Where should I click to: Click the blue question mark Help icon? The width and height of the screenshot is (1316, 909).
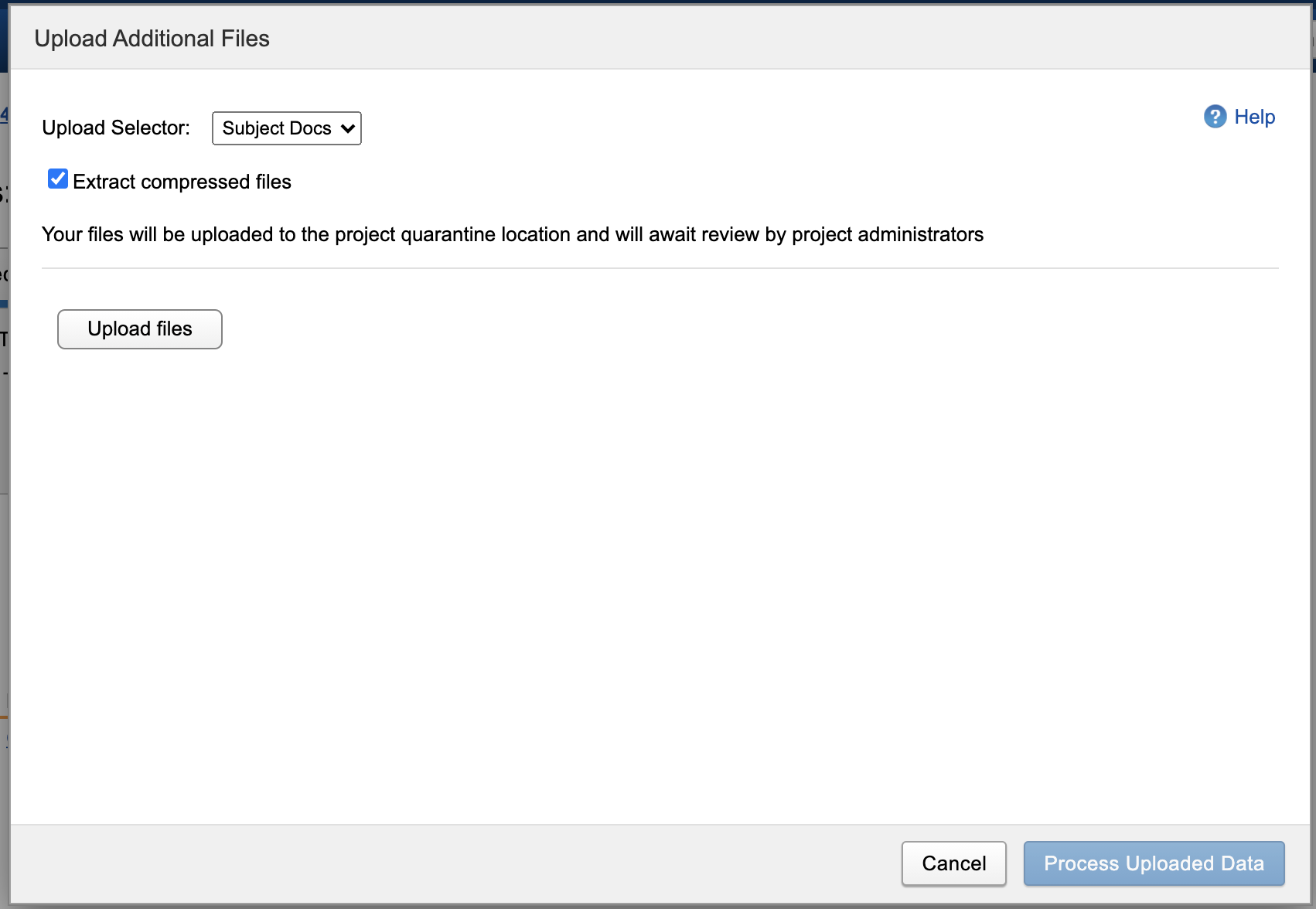[x=1215, y=117]
